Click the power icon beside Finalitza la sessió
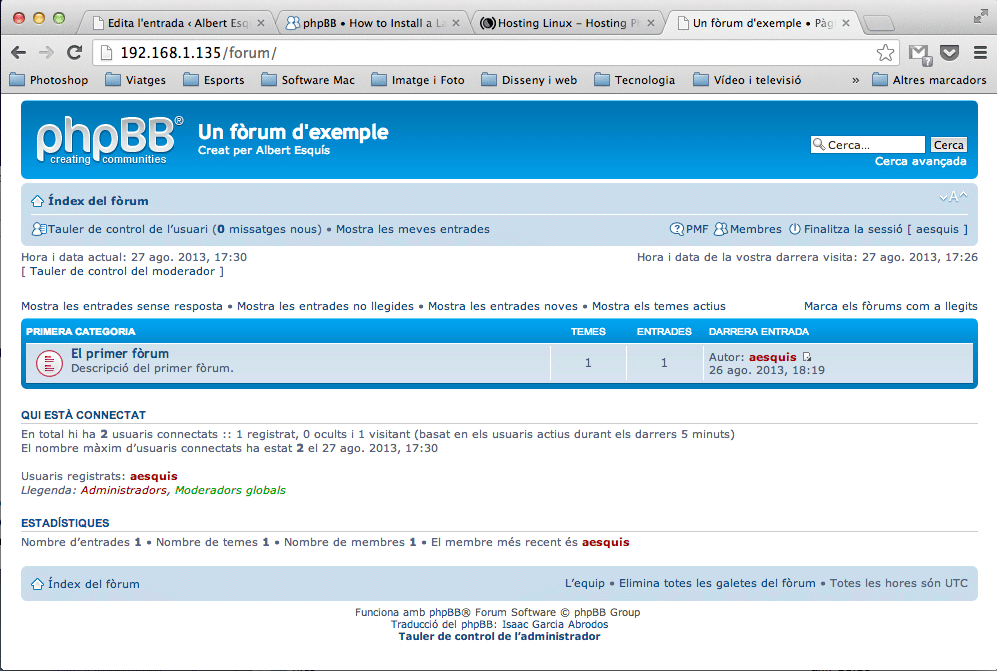The width and height of the screenshot is (997, 671). [795, 229]
